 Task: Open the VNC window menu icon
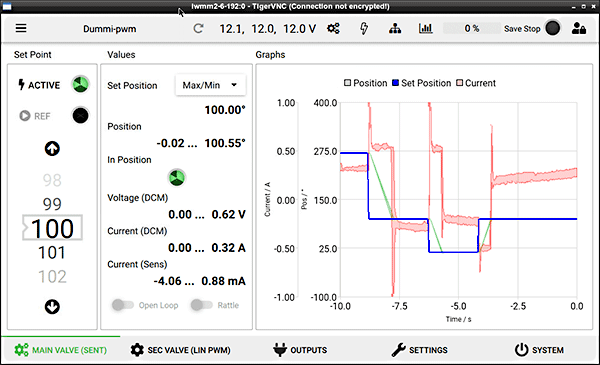[7, 7]
